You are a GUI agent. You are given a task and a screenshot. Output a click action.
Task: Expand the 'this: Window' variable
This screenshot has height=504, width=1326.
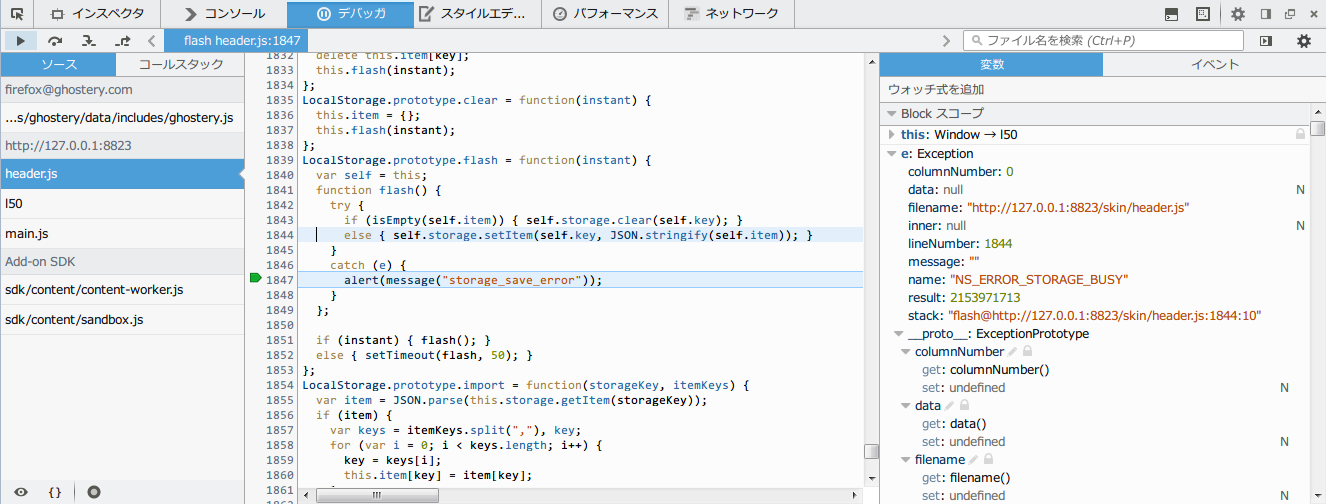[x=892, y=134]
